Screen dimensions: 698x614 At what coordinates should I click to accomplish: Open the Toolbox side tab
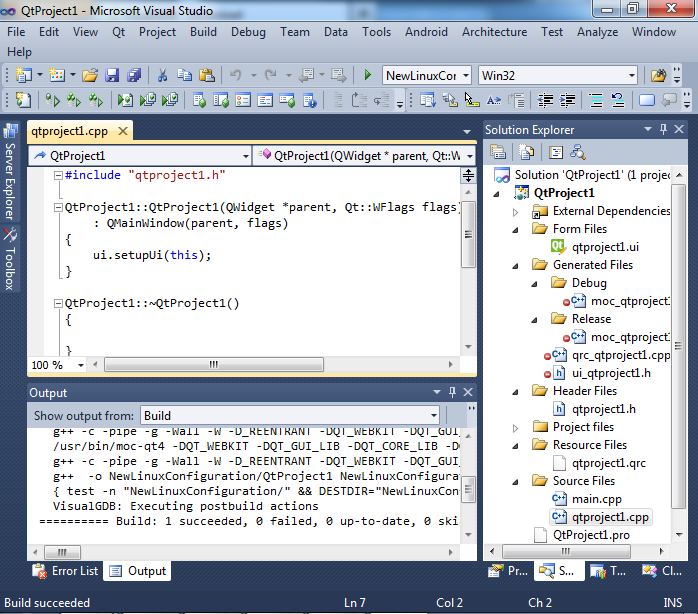tap(10, 259)
